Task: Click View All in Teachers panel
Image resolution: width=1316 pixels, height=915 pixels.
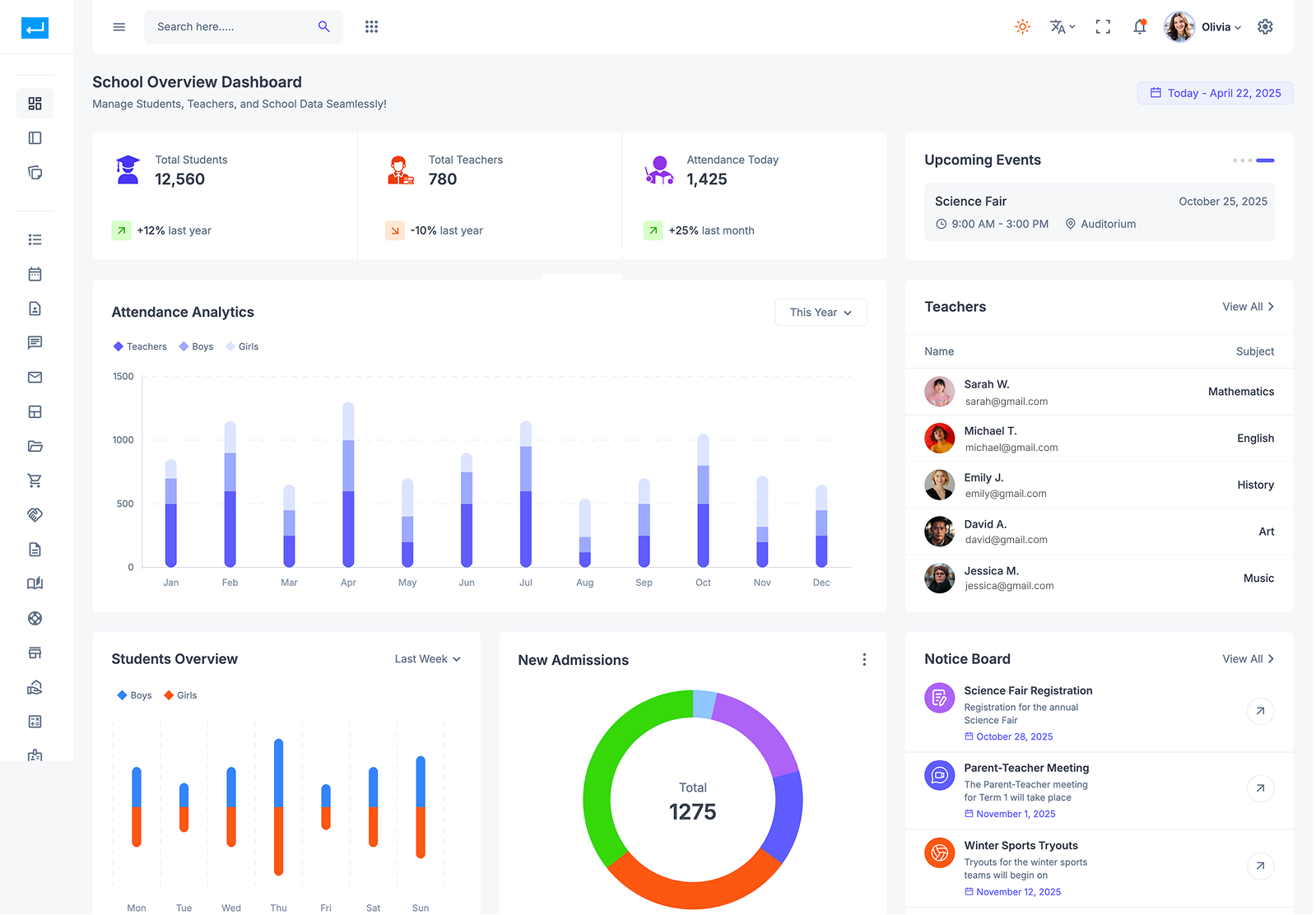Action: point(1248,307)
